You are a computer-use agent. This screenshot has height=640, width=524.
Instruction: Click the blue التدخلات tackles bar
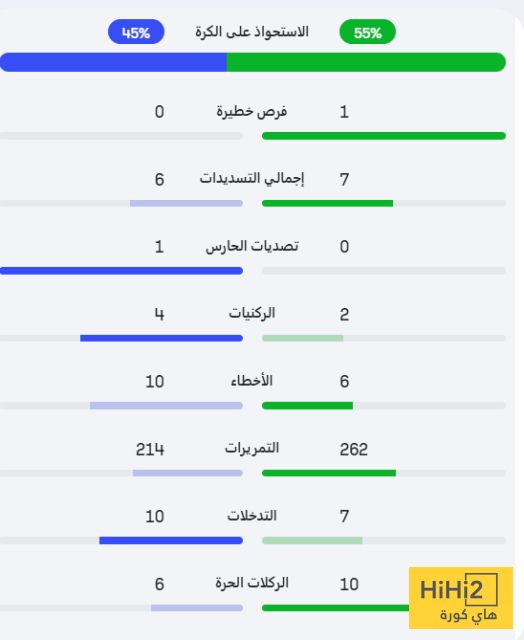click(171, 540)
